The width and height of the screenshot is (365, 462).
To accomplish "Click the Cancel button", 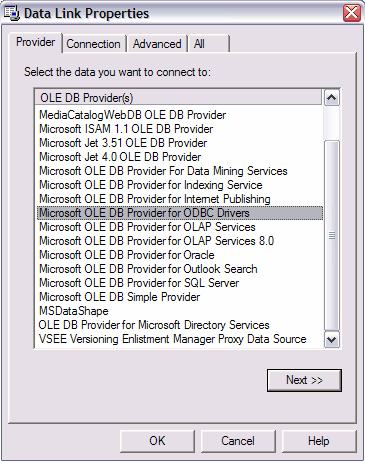I will pyautogui.click(x=238, y=441).
